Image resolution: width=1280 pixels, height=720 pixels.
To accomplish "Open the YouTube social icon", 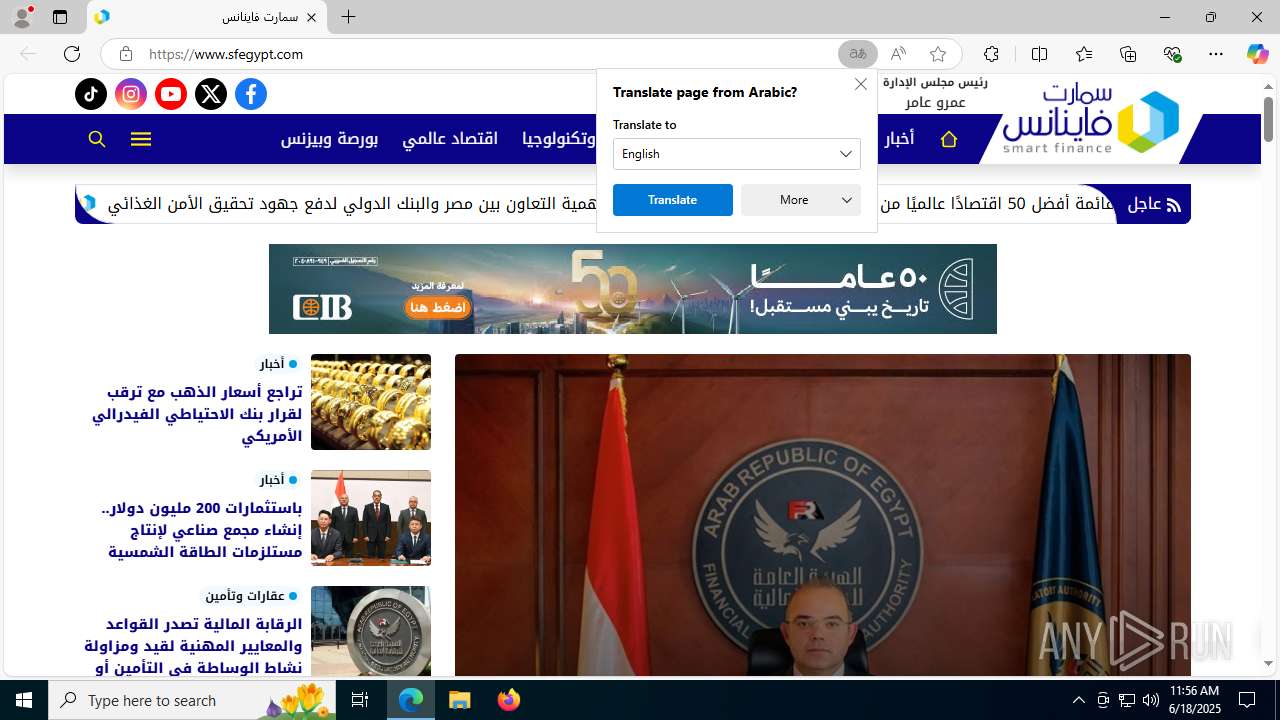I will point(171,94).
